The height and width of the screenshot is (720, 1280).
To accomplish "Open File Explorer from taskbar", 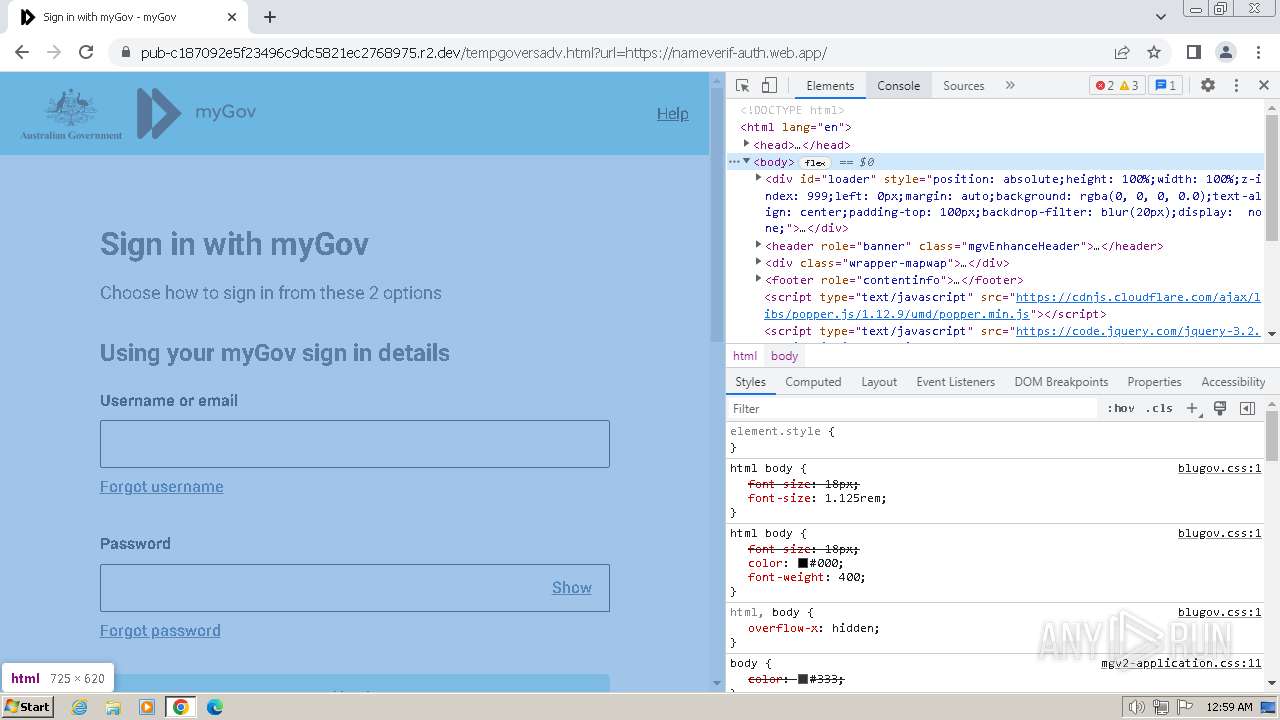I will coord(113,707).
